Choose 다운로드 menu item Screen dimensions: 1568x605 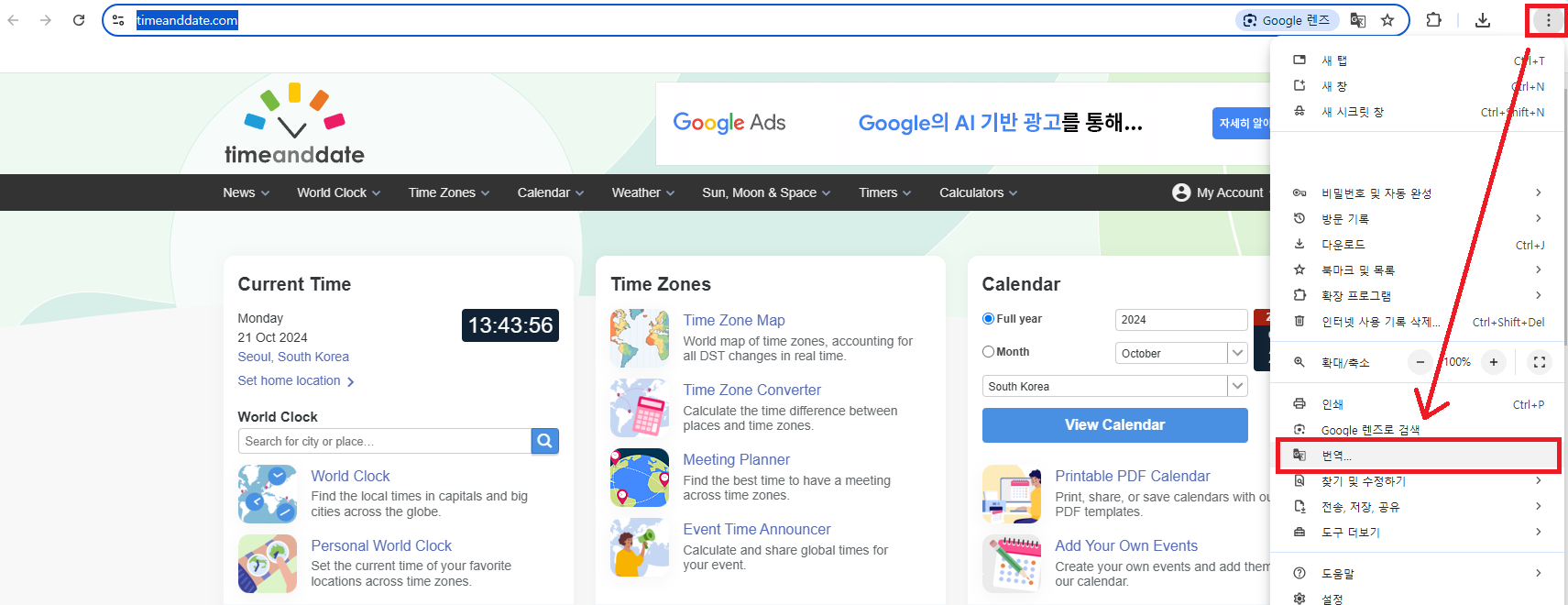(1418, 244)
